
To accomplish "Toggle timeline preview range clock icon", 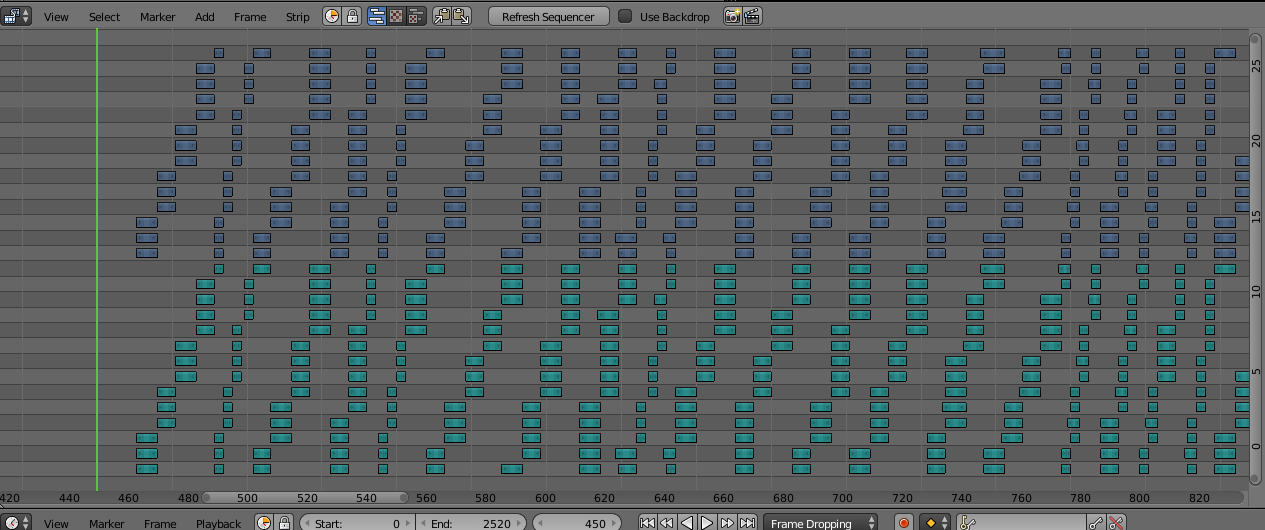I will pyautogui.click(x=264, y=522).
